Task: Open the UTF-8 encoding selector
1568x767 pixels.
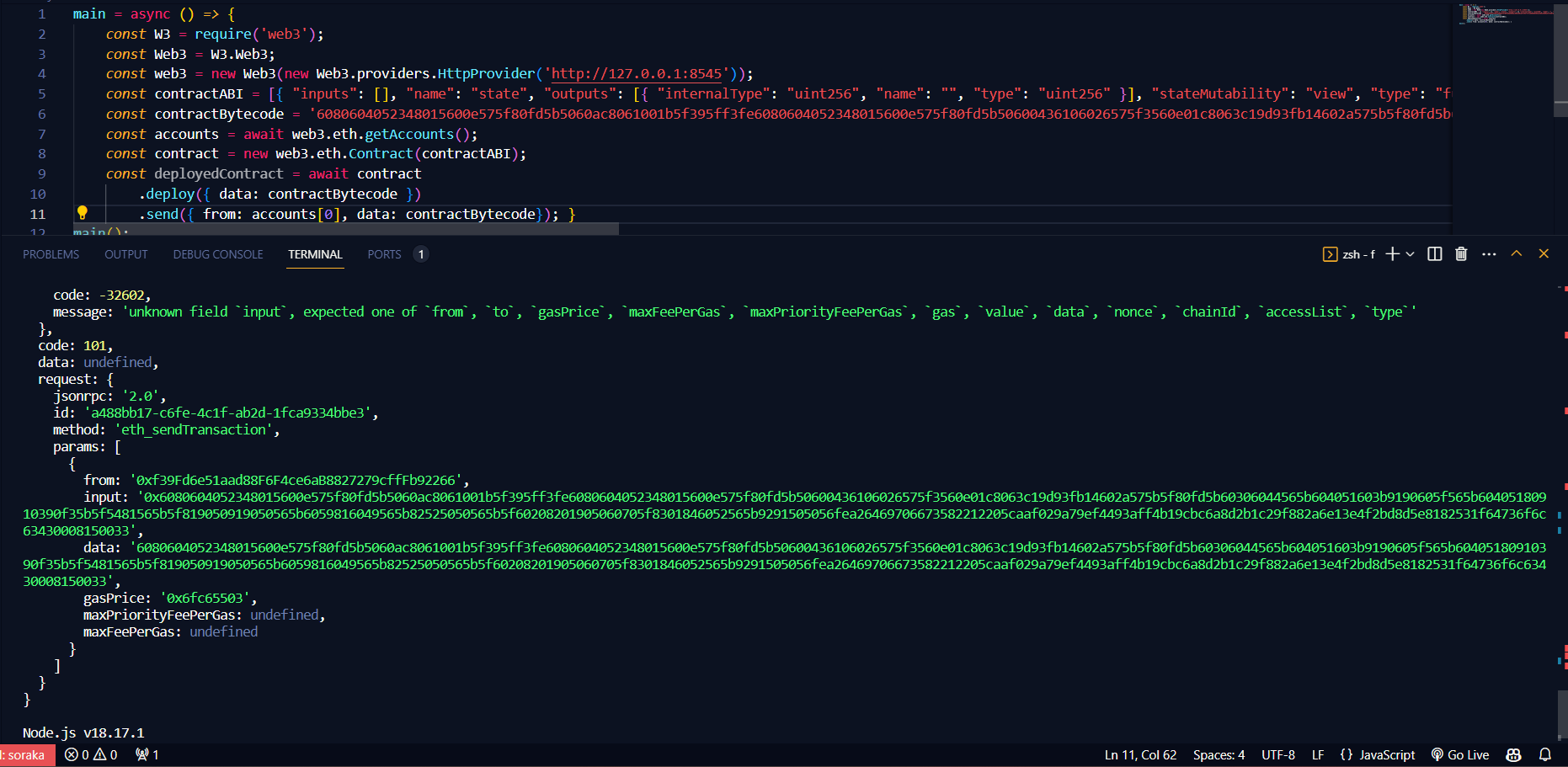Action: click(x=1277, y=755)
